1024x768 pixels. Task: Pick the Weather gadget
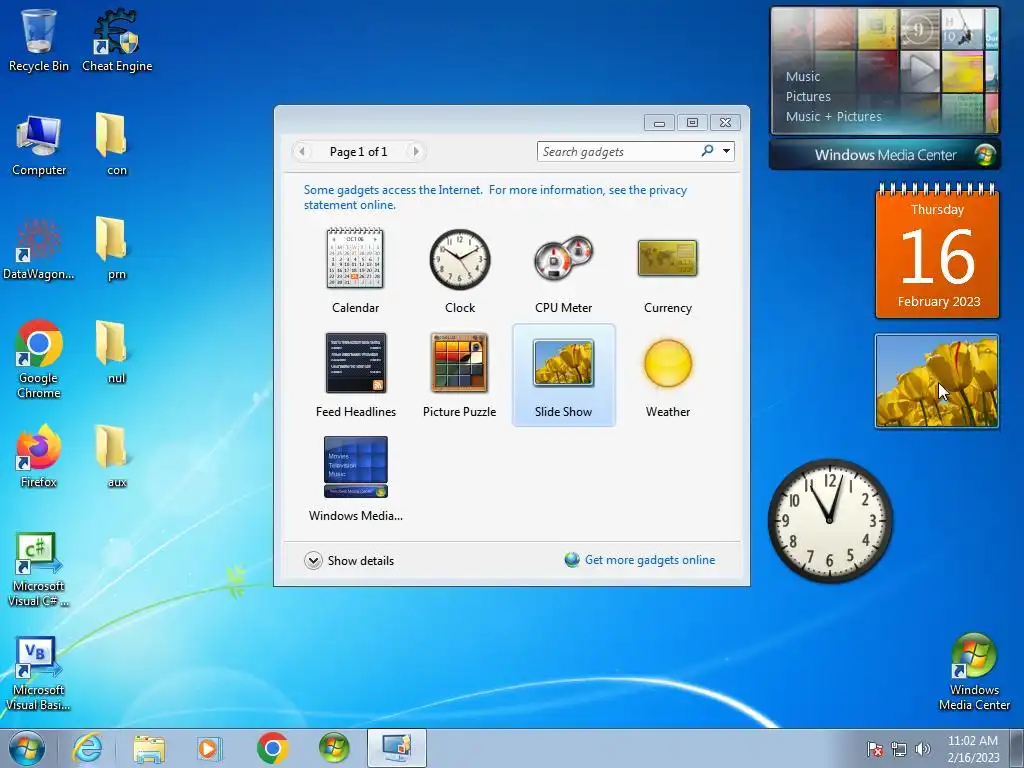pos(667,375)
